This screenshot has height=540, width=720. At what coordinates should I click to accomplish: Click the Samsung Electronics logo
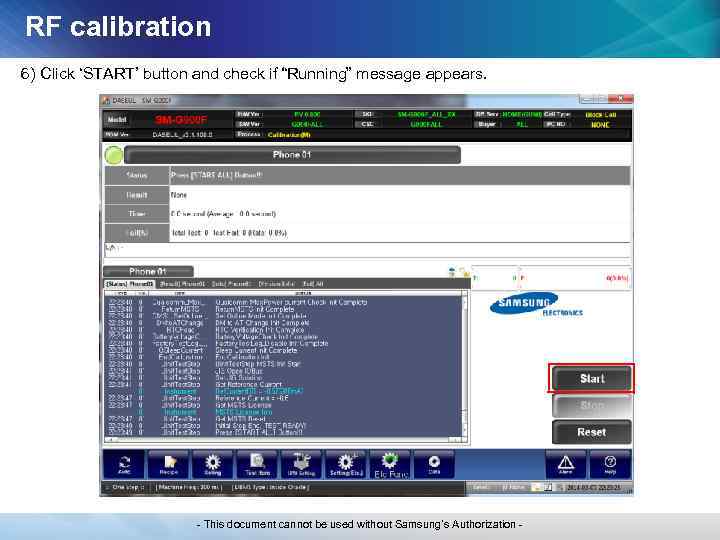tap(535, 304)
